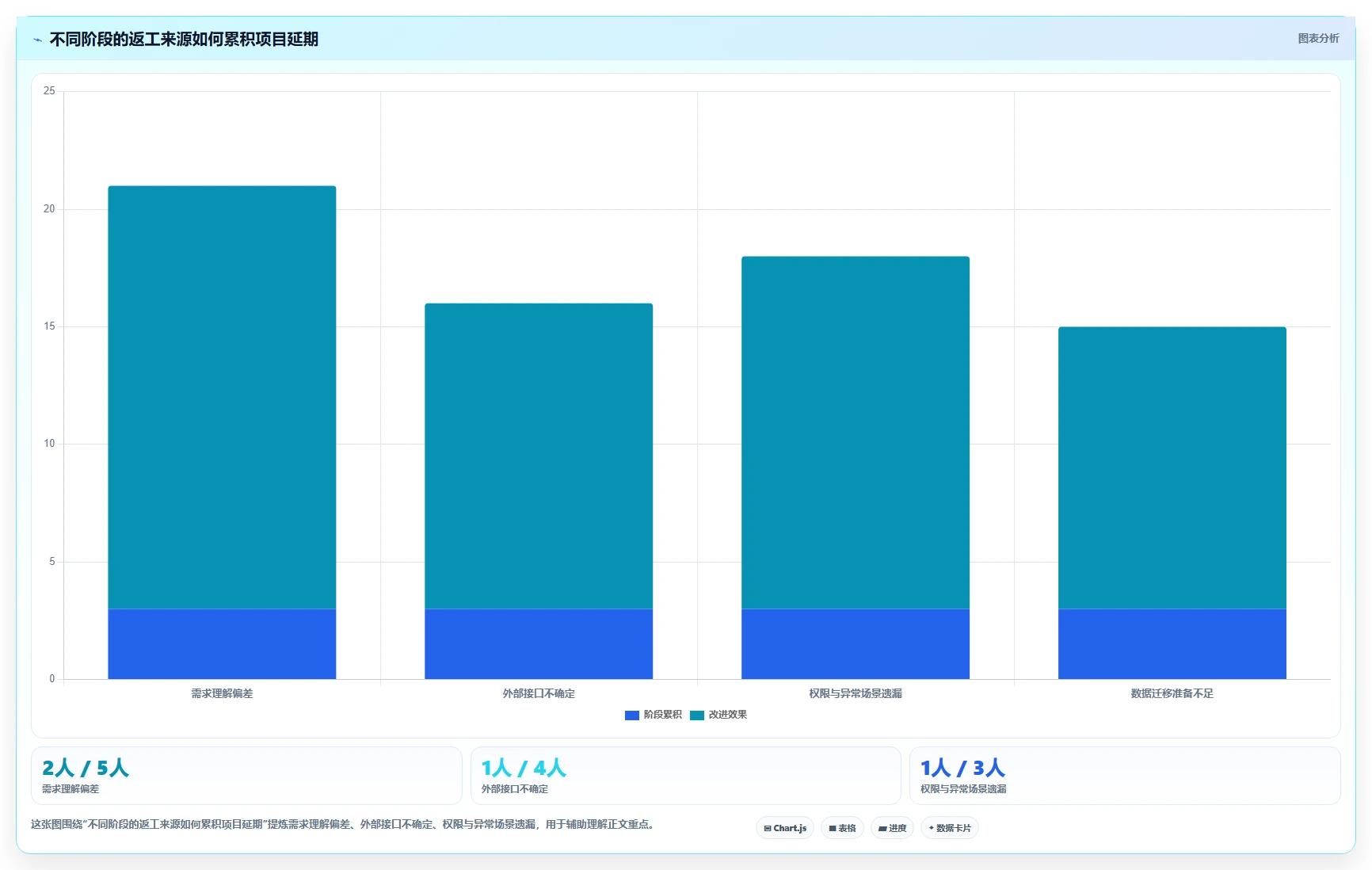
Task: Click the Chart.js tag chip
Action: [x=785, y=828]
